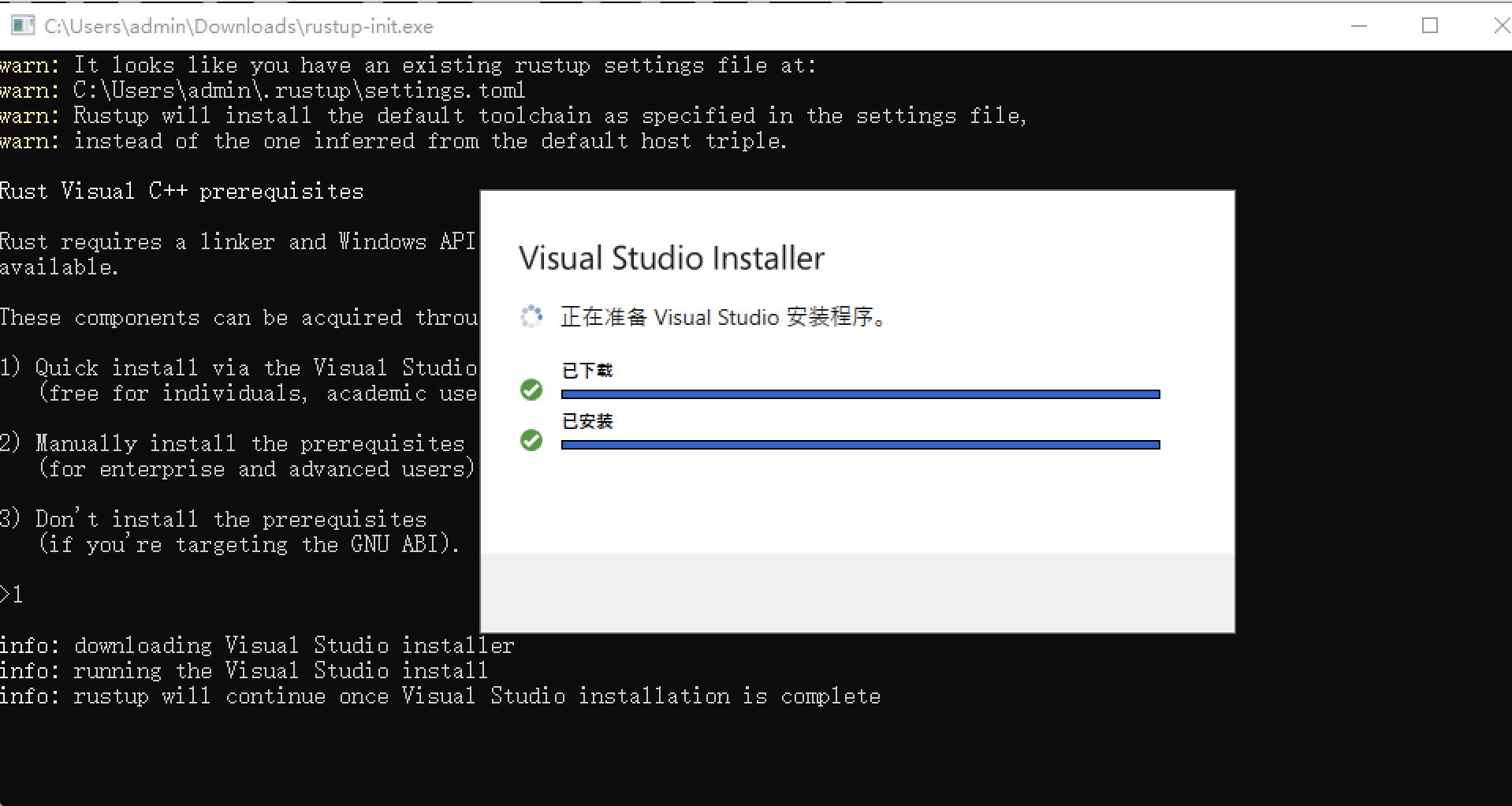Minimize the rustup-init console window
This screenshot has height=806, width=1512.
tap(1358, 26)
